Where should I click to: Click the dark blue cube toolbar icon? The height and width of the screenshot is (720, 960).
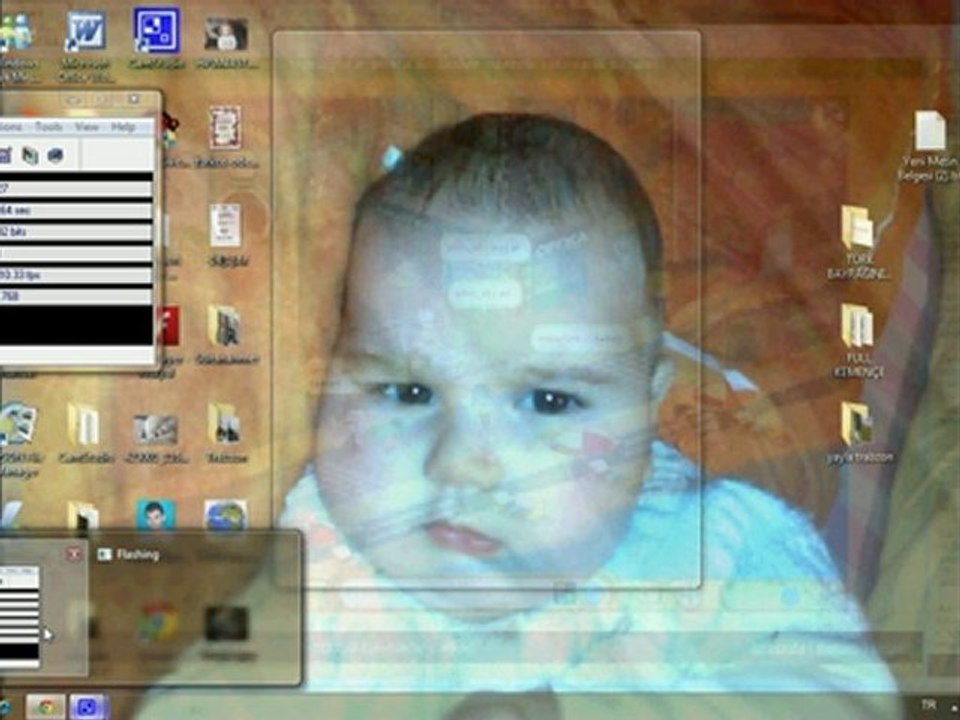56,155
